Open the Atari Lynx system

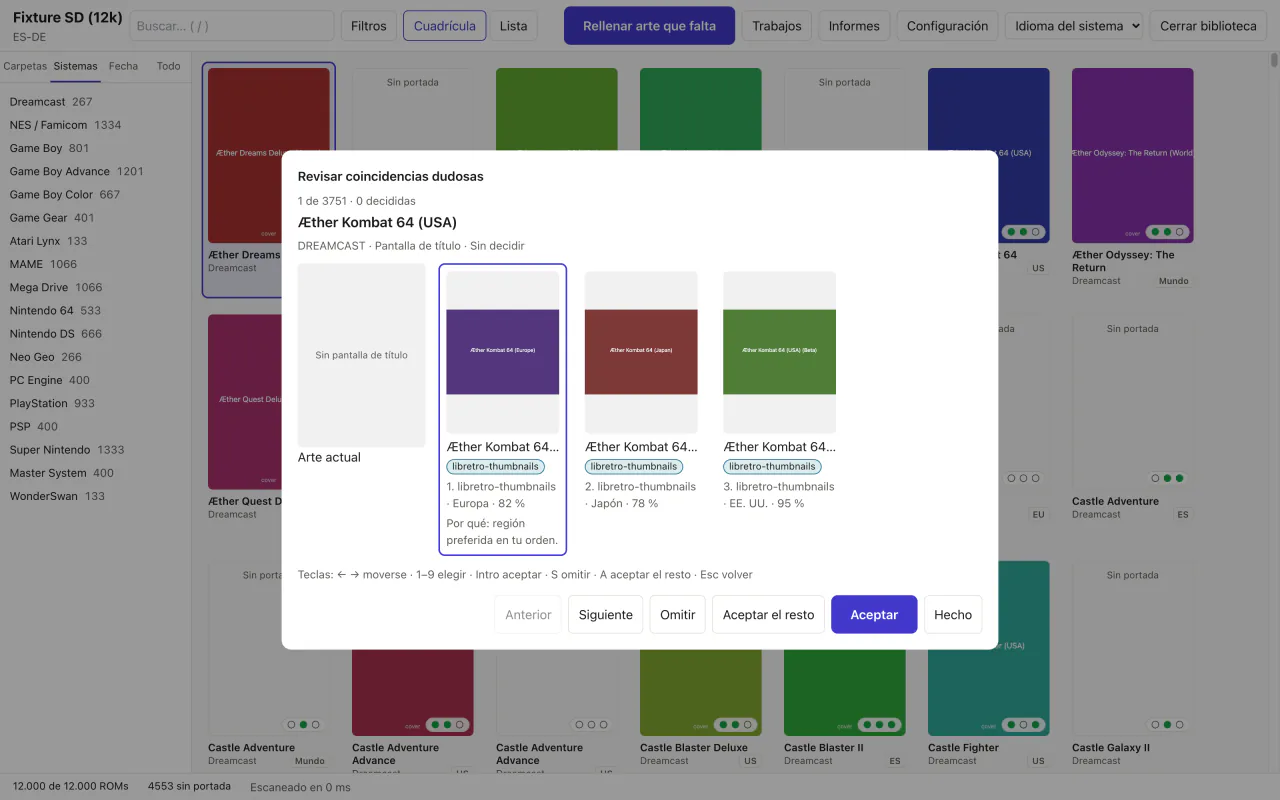tap(95, 241)
